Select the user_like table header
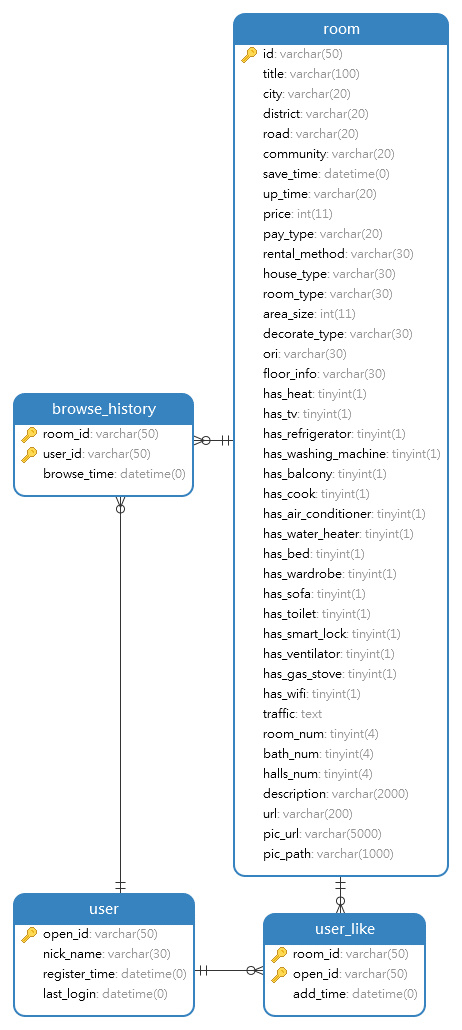Viewport: 462px width, 1030px height. tap(344, 929)
